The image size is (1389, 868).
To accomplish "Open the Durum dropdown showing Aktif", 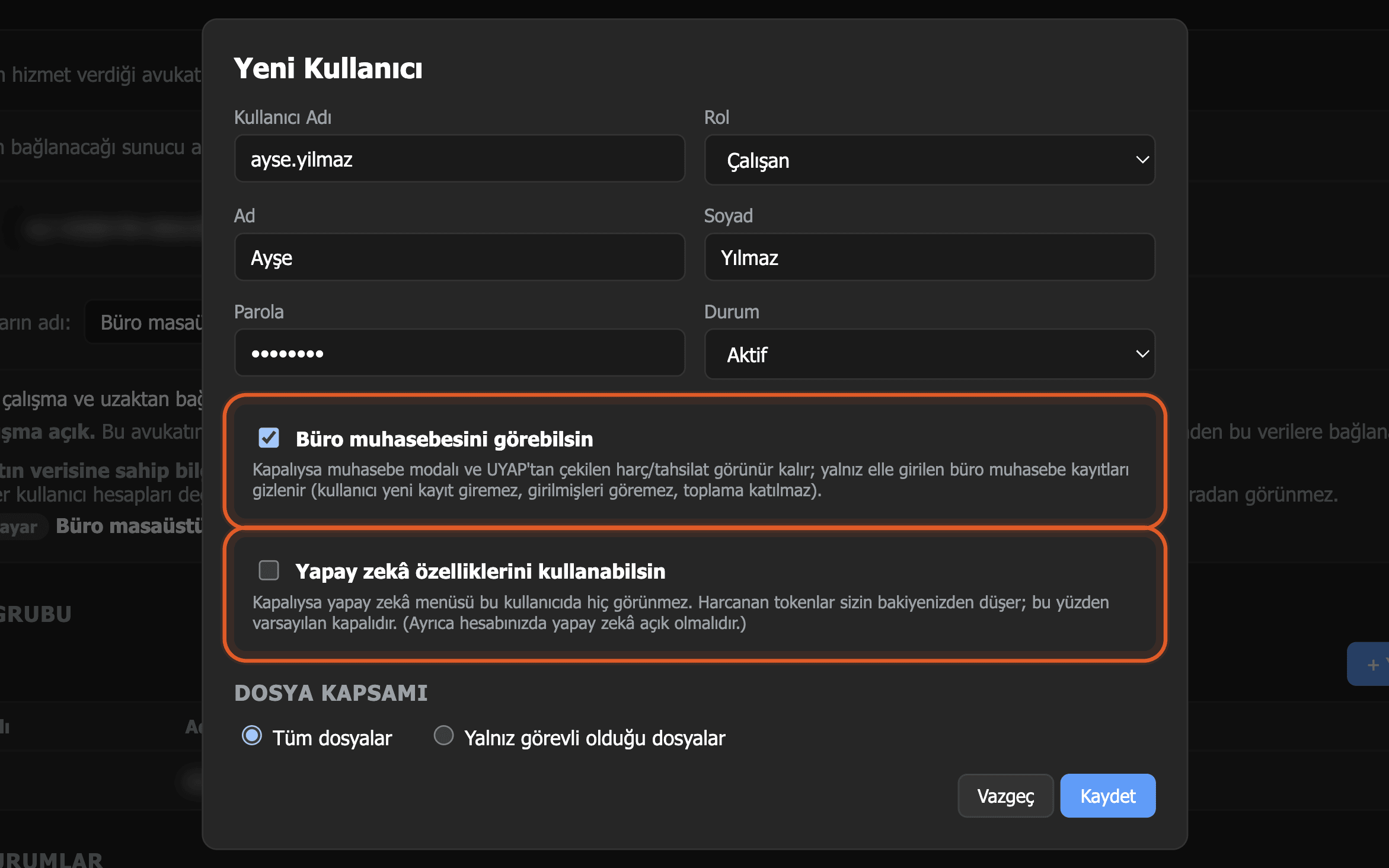I will click(x=930, y=355).
